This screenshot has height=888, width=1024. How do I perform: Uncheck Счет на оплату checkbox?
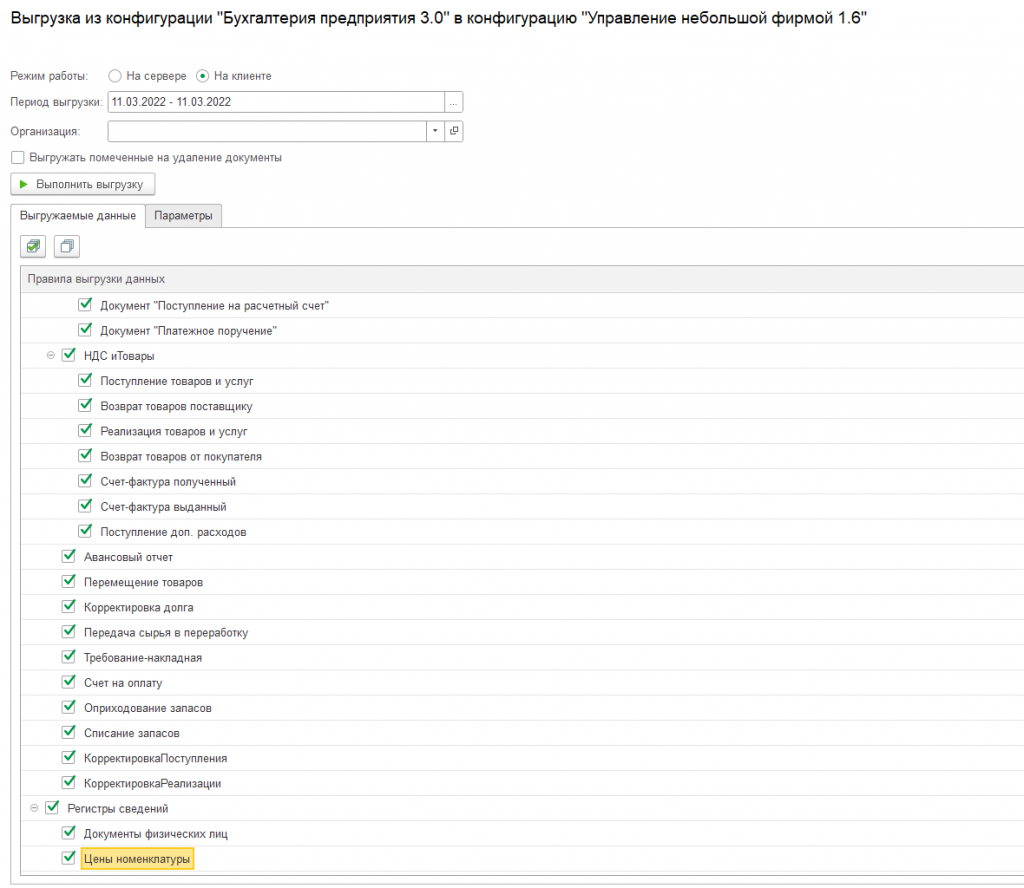[x=69, y=682]
